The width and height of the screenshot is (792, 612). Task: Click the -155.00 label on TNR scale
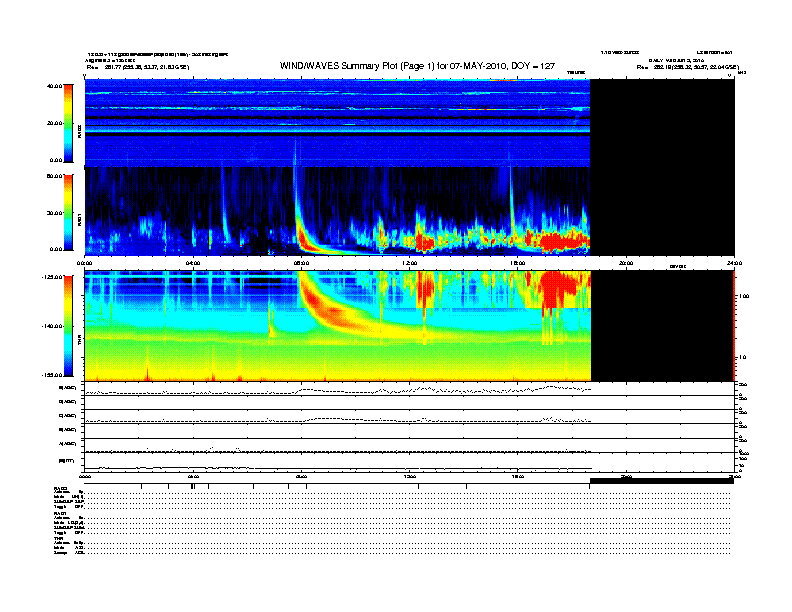point(52,375)
